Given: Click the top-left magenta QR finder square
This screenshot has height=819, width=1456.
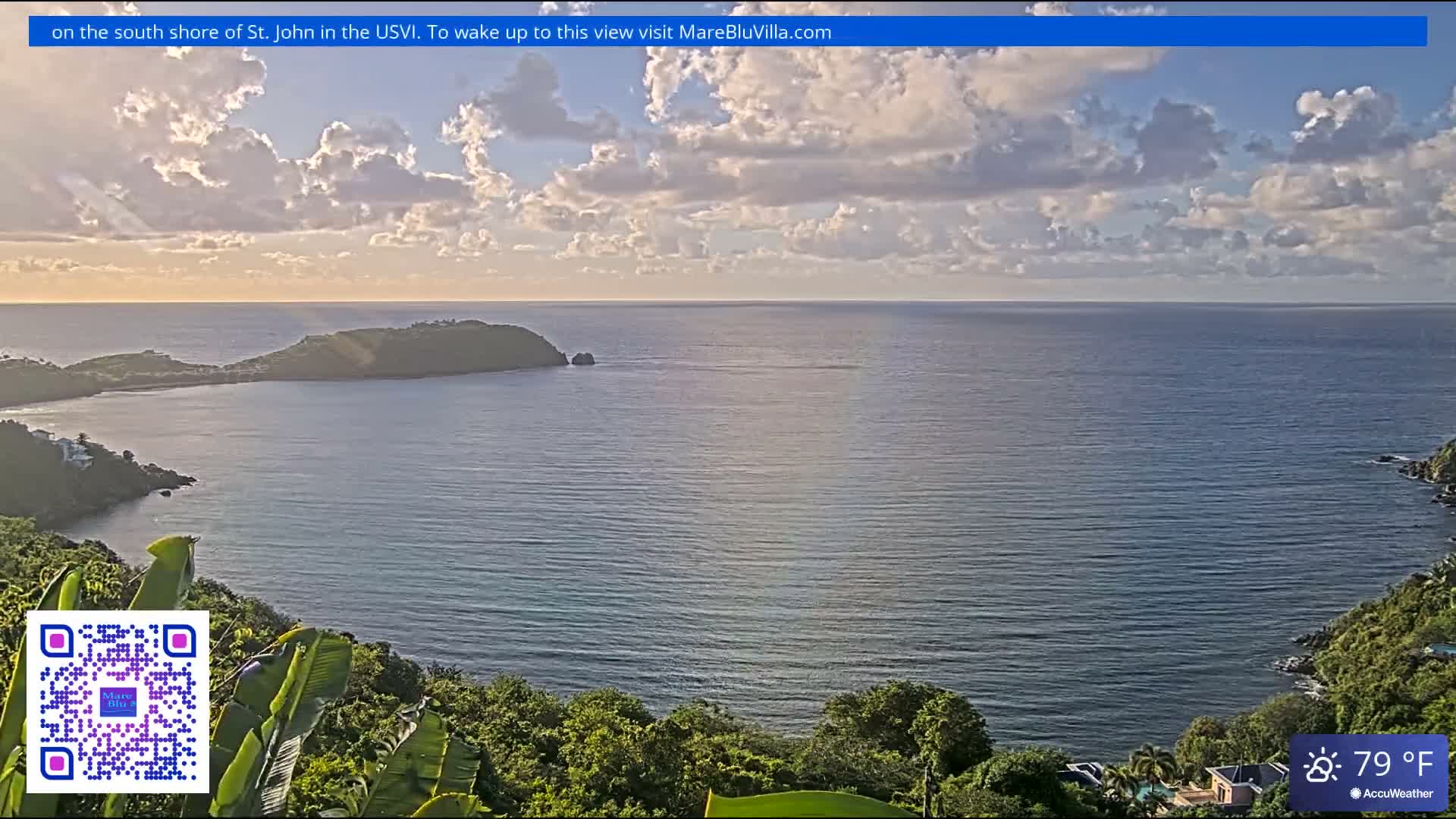Looking at the screenshot, I should tap(57, 641).
